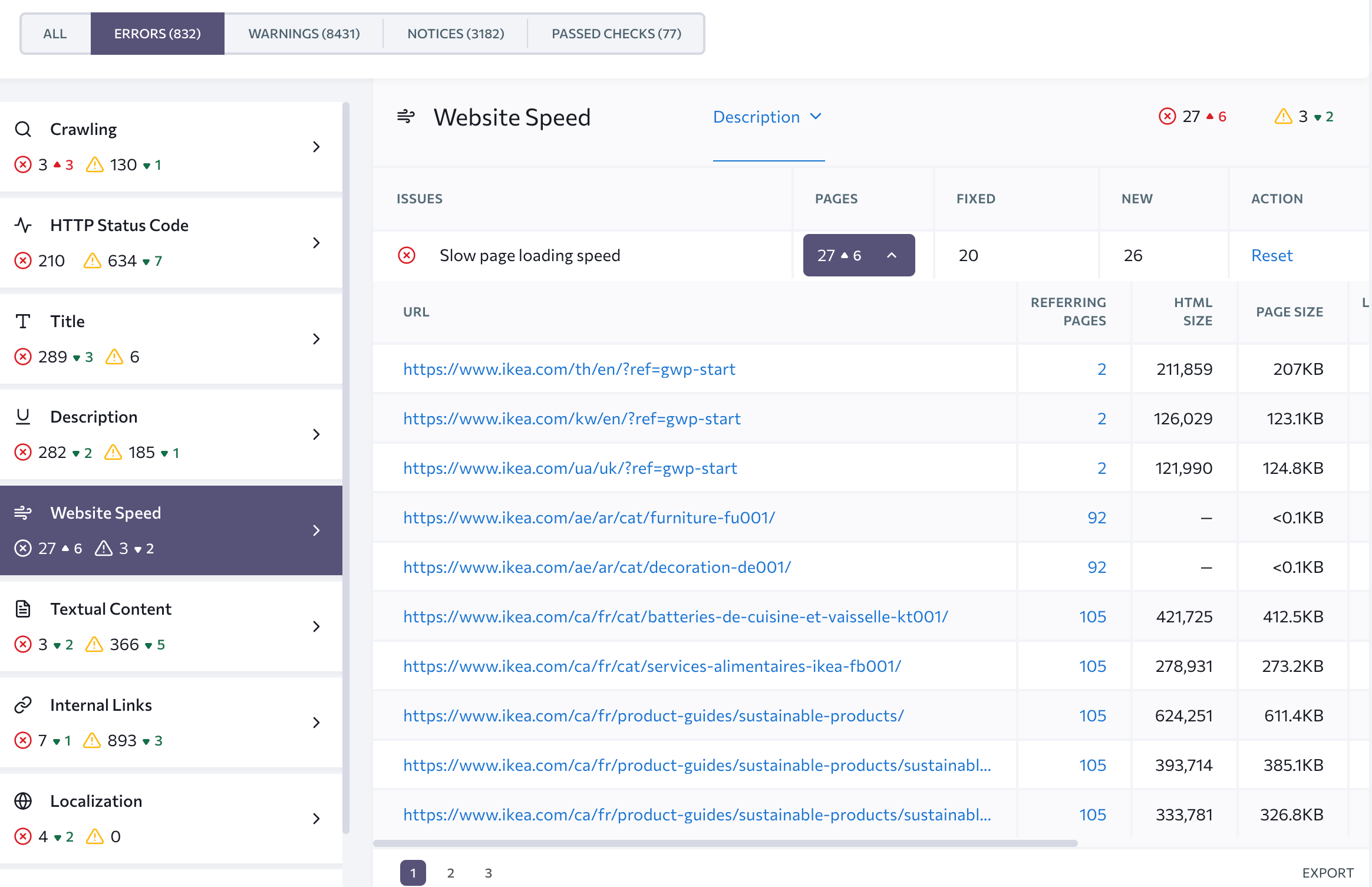1372x887 pixels.
Task: Click the HTTP Status Code warning icon showing 634
Action: point(93,261)
